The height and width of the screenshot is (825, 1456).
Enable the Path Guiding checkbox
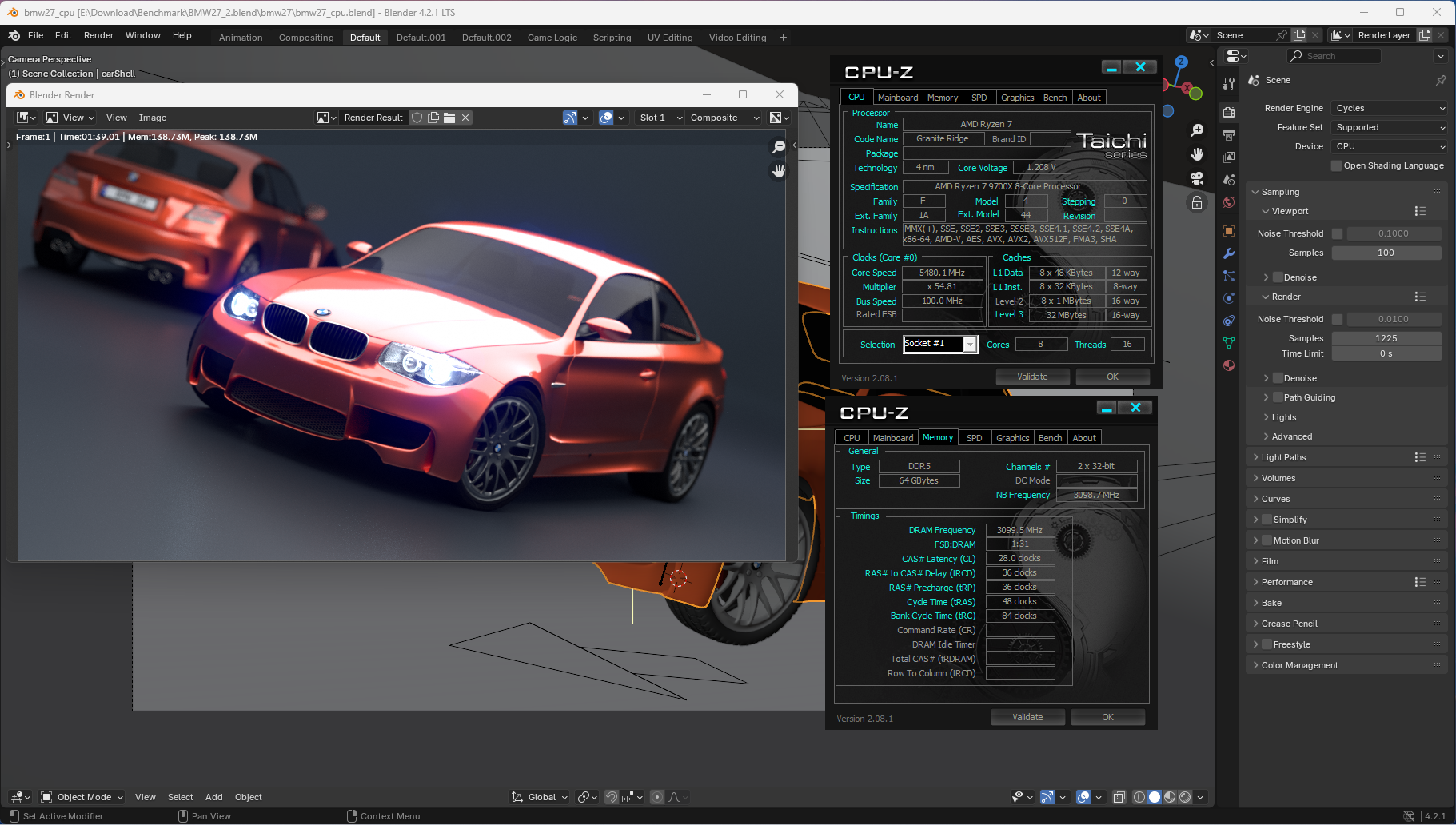(1278, 397)
